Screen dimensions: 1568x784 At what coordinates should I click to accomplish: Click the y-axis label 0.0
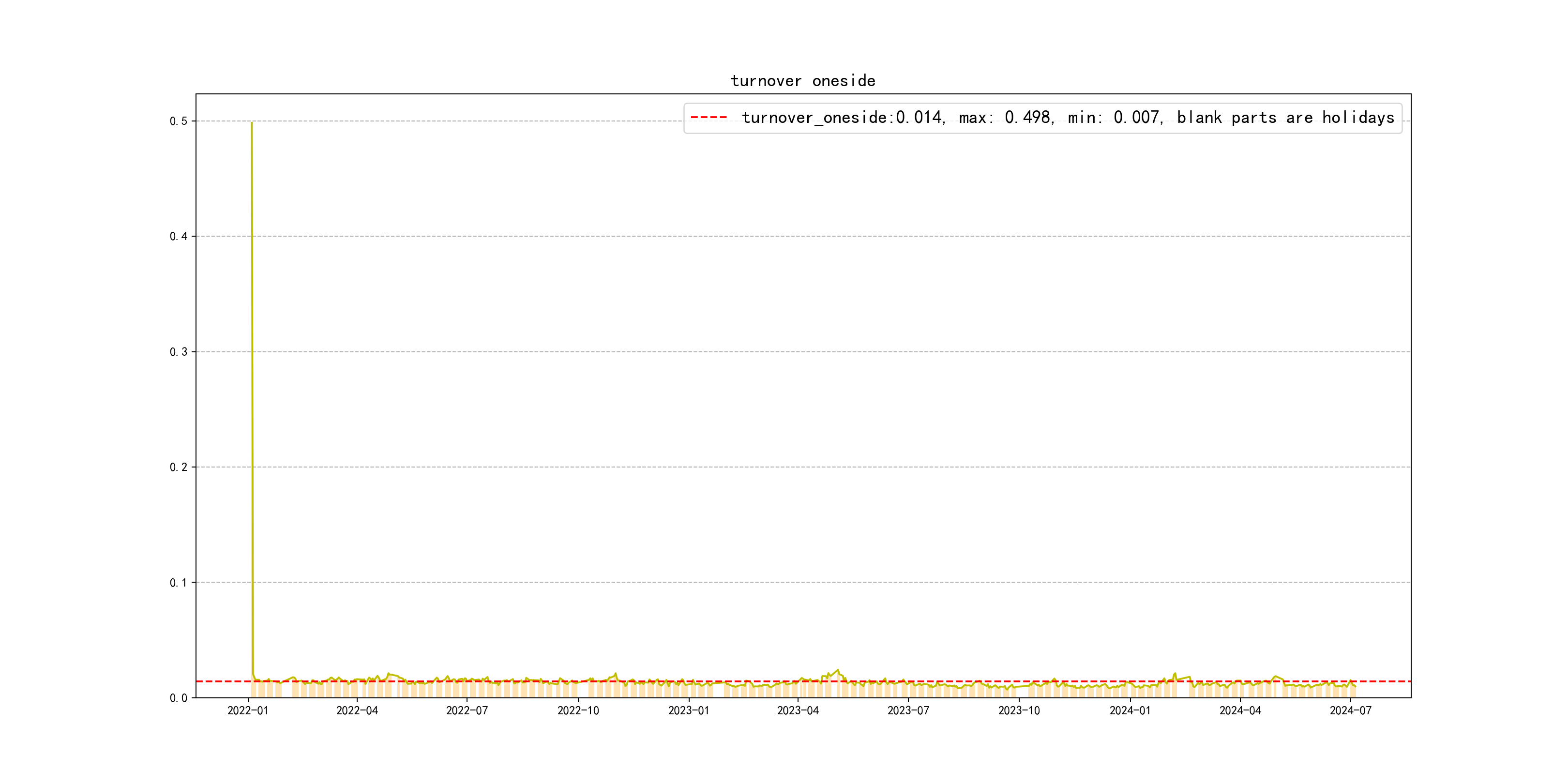pos(179,697)
